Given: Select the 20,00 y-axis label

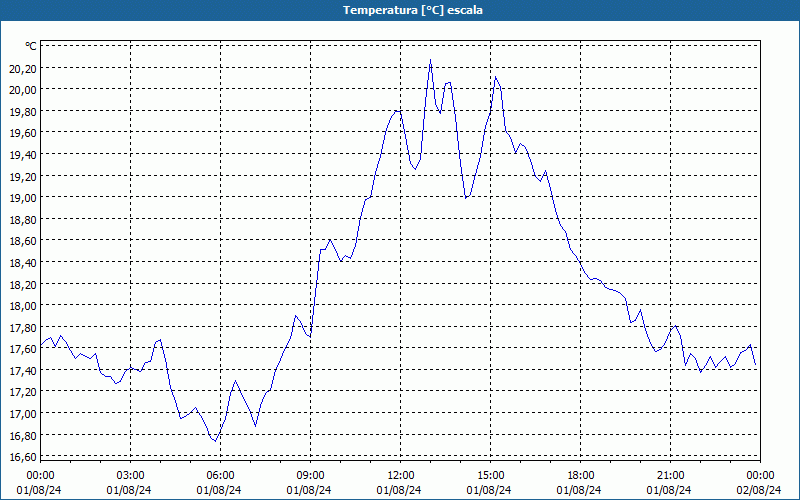Looking at the screenshot, I should 23,90.
